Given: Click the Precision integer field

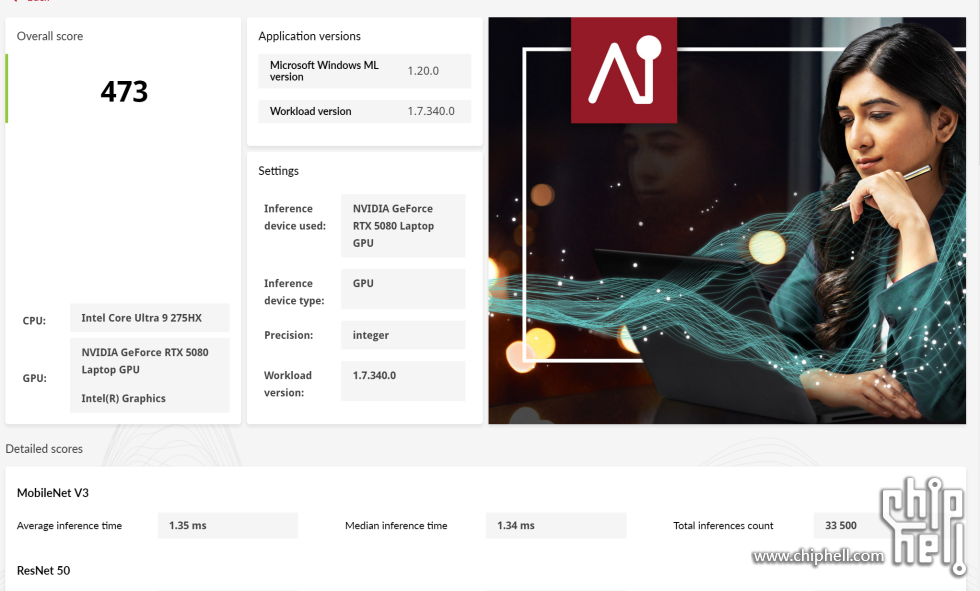Looking at the screenshot, I should (403, 335).
